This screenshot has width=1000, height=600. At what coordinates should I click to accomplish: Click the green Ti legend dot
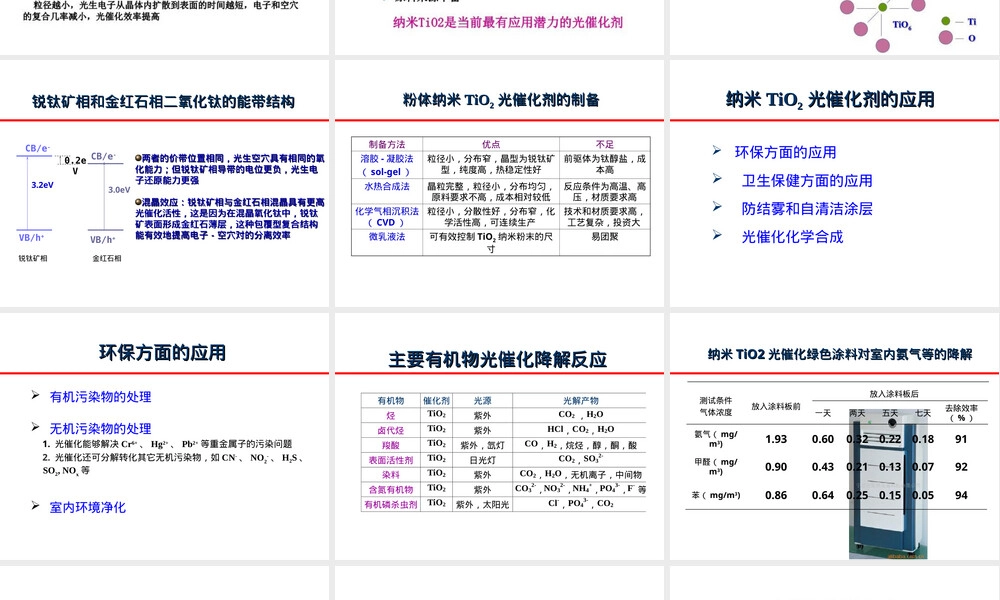(x=946, y=21)
